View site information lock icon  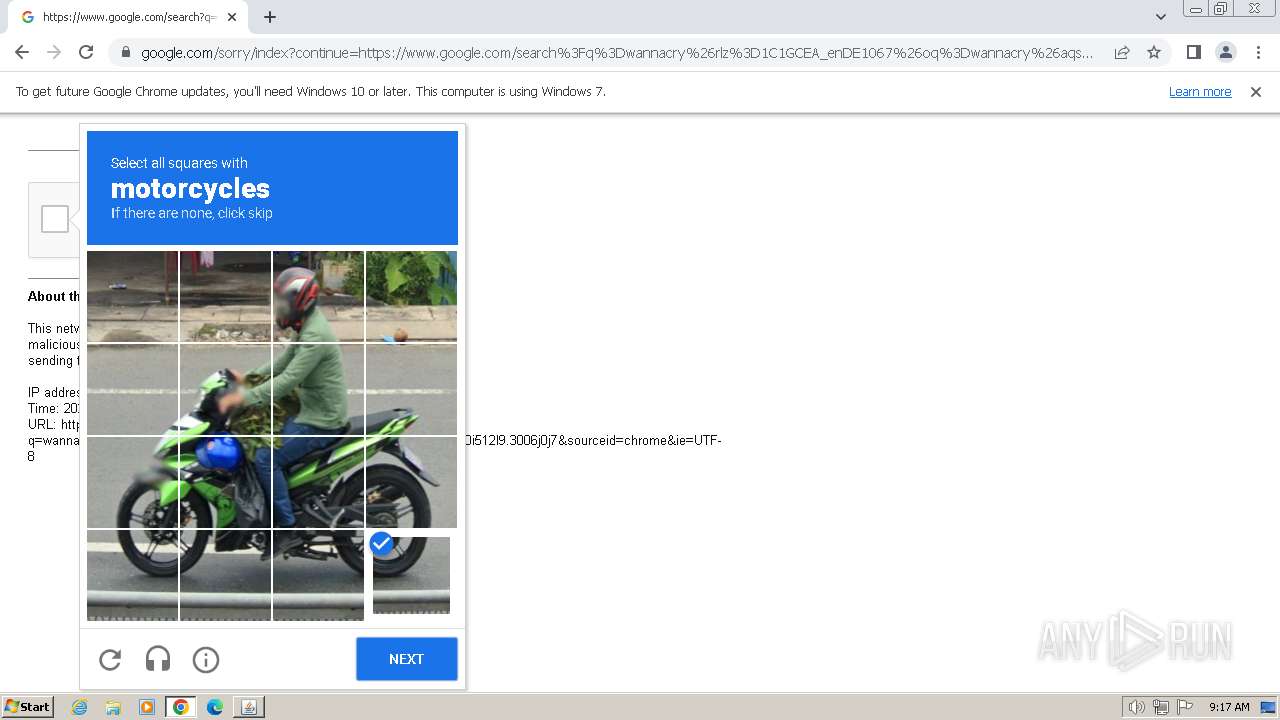click(125, 53)
